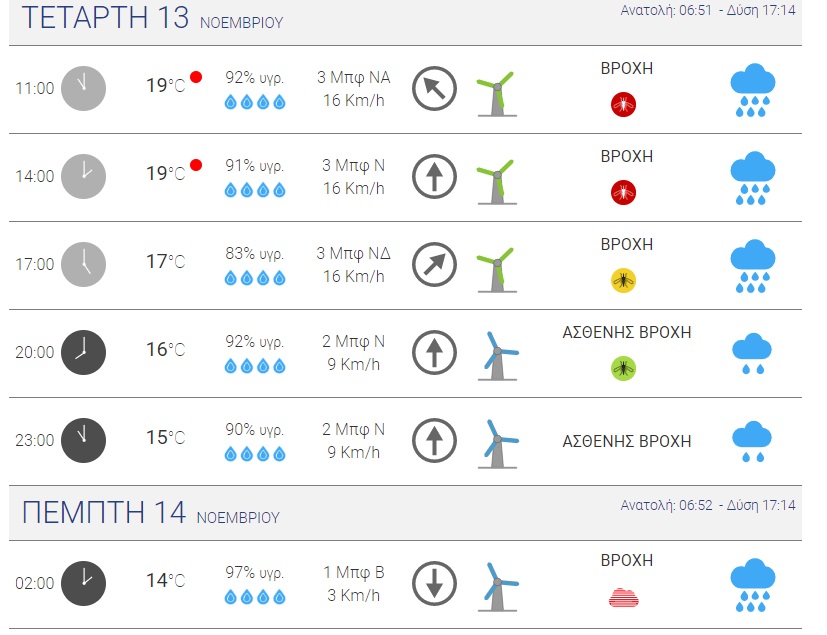Screen dimensions: 827x635
Task: Click the humidity droplets under 83% υγρ.
Action: pyautogui.click(x=254, y=278)
